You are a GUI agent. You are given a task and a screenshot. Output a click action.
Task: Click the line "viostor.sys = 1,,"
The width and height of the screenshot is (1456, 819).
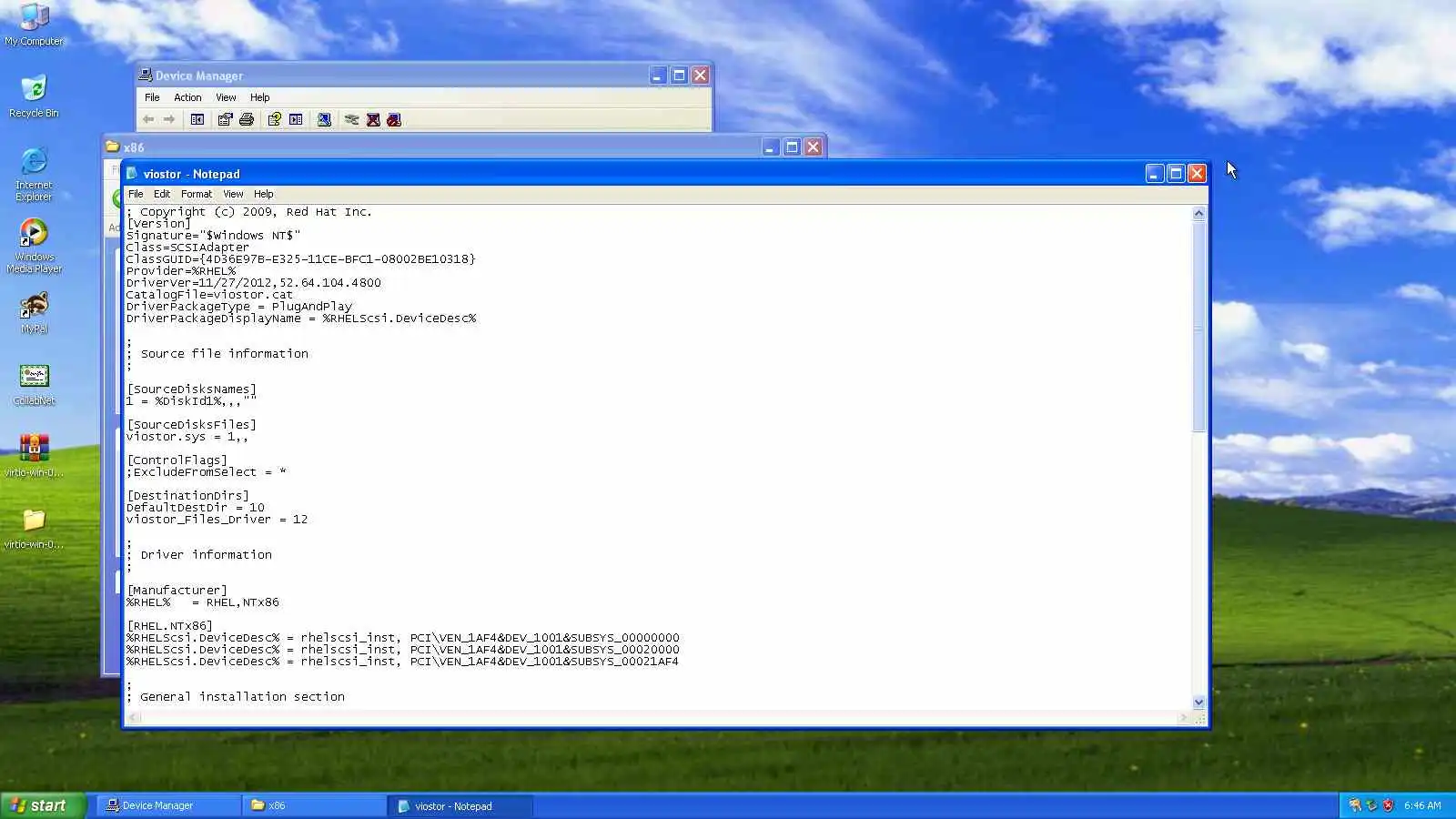[x=187, y=437]
